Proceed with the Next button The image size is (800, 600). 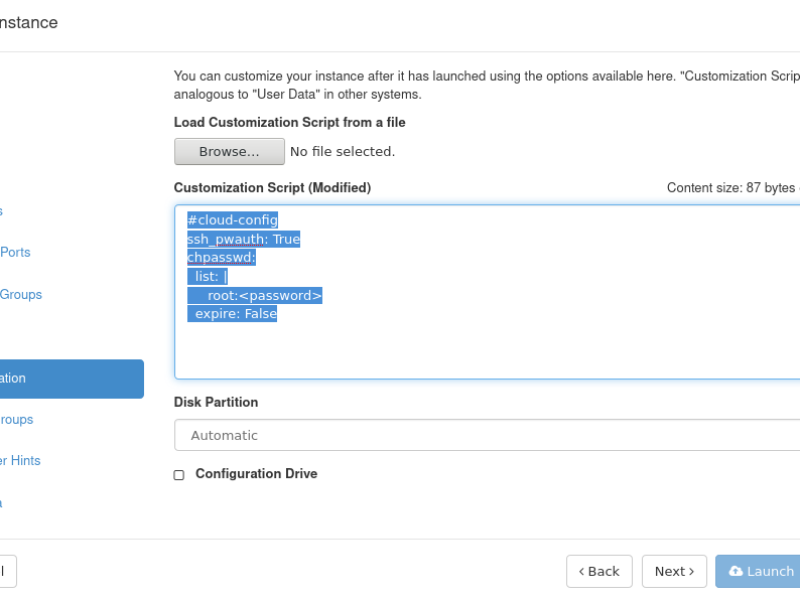(x=674, y=571)
